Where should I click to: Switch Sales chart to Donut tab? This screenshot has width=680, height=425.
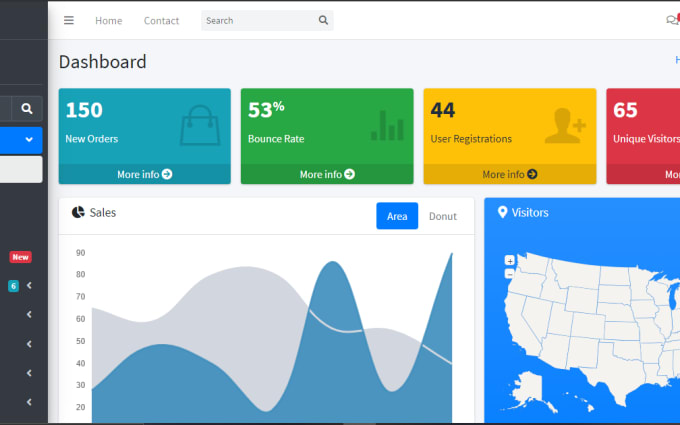tap(443, 216)
